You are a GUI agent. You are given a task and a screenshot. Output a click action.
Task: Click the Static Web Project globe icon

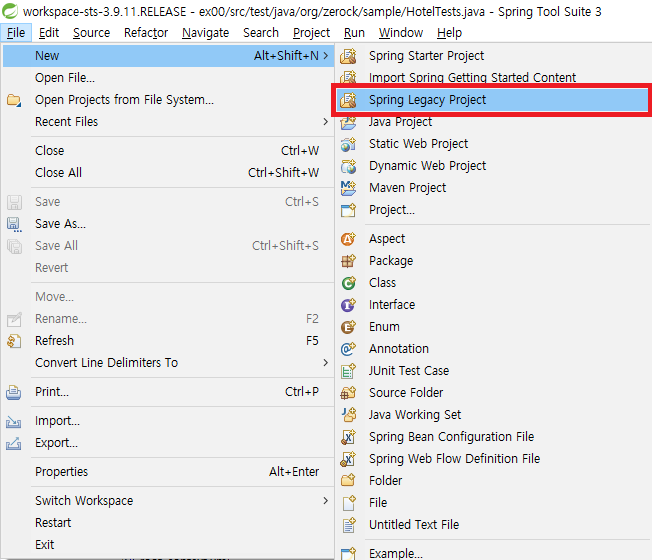pyautogui.click(x=348, y=144)
